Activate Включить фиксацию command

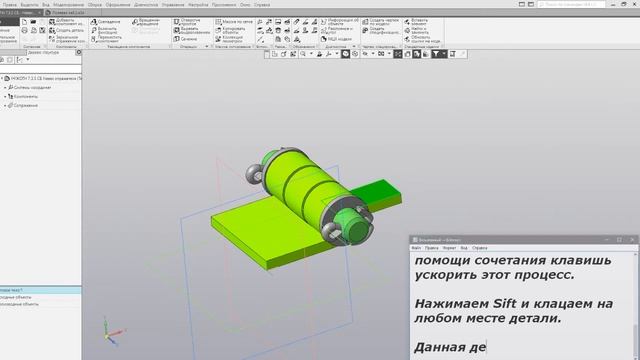click(104, 31)
